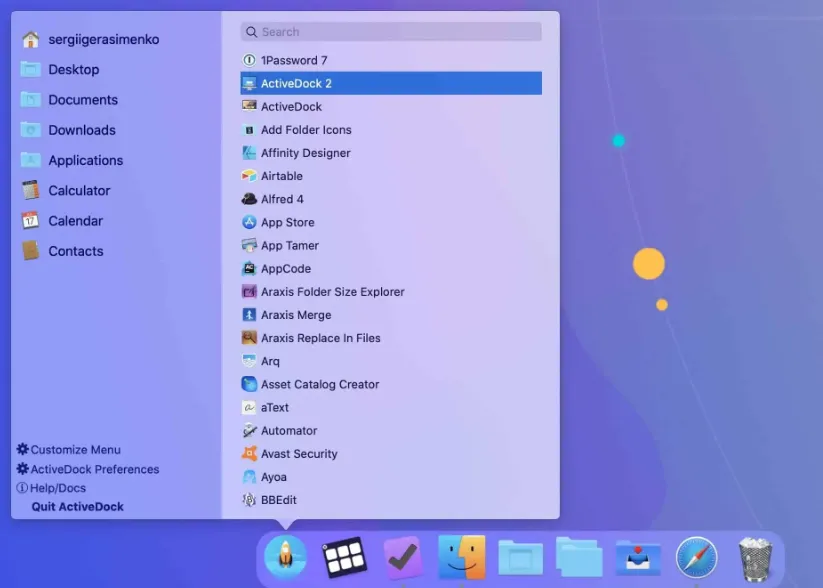Click the Automator robot icon
This screenshot has height=588, width=823.
[249, 430]
